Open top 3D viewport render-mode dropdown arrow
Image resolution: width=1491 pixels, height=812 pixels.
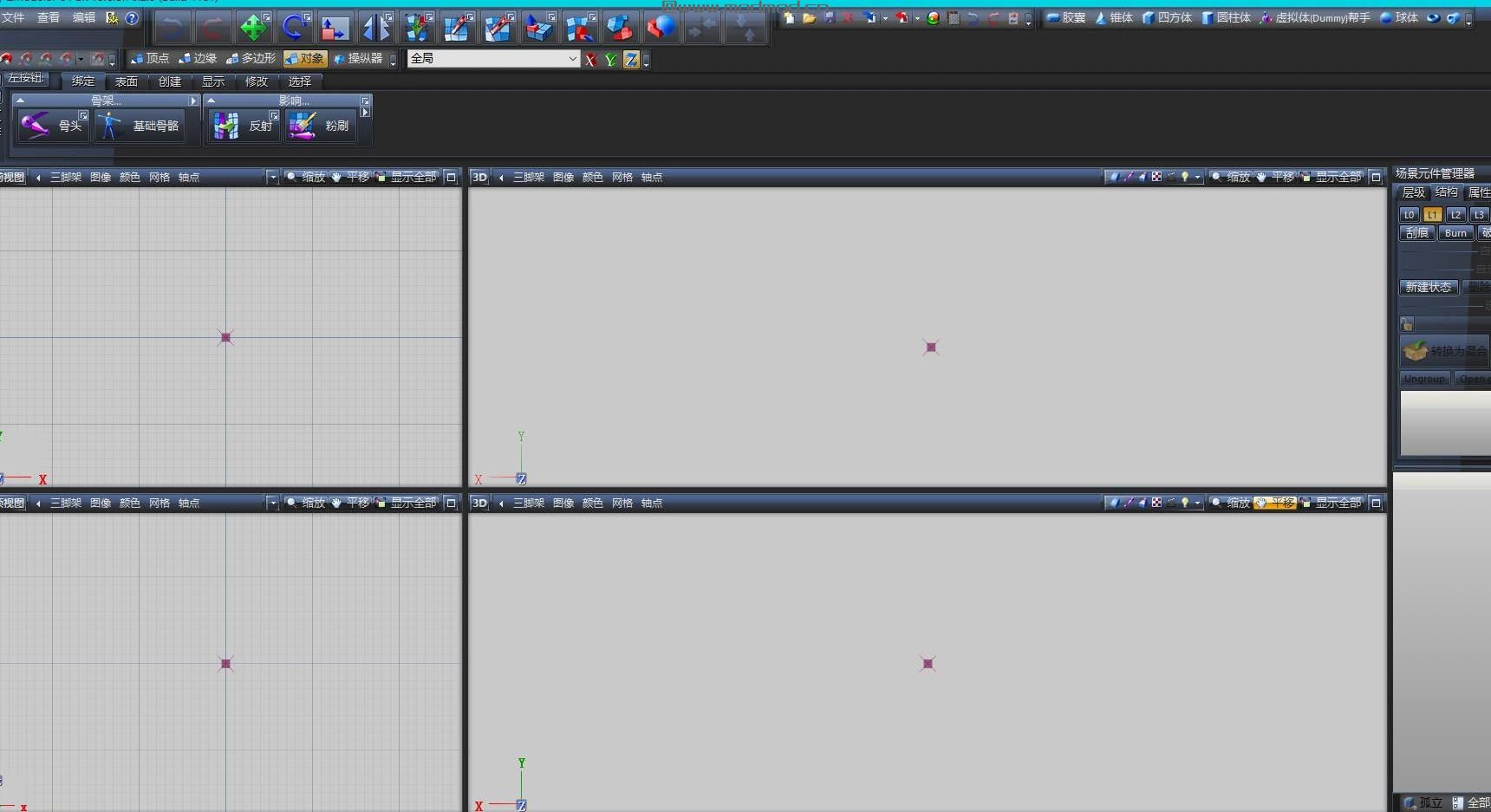coord(1198,177)
